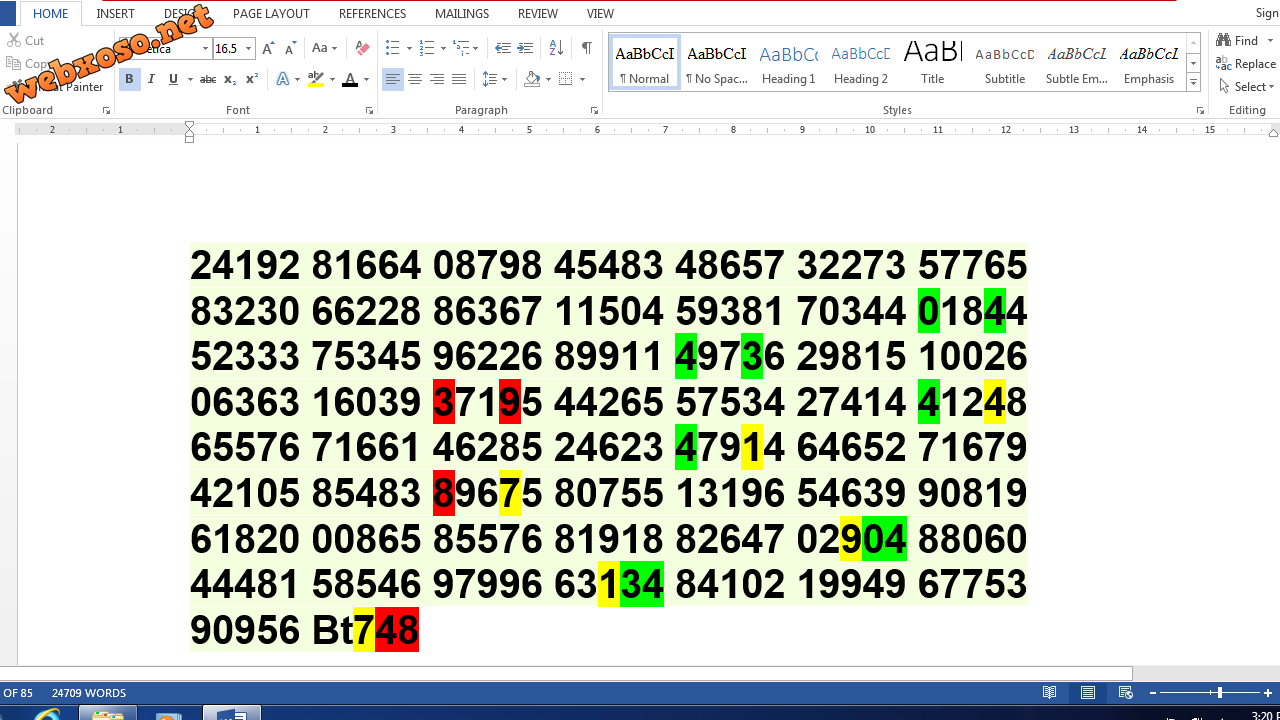
Task: Toggle Bold formatting off
Action: (x=129, y=79)
